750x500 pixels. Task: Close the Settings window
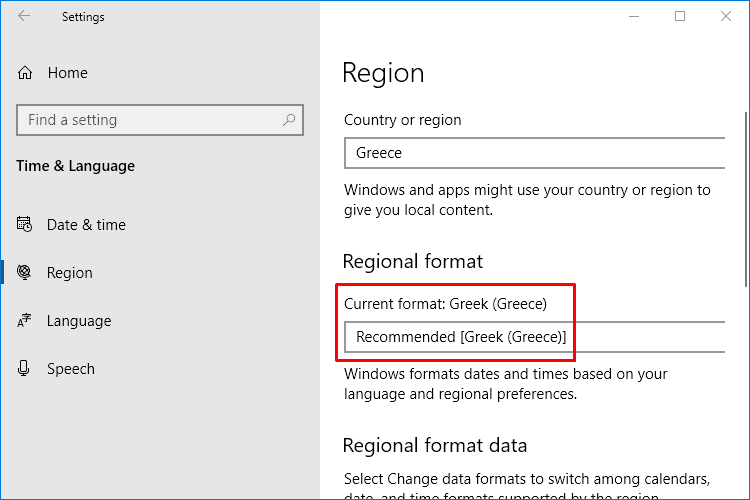coord(726,16)
